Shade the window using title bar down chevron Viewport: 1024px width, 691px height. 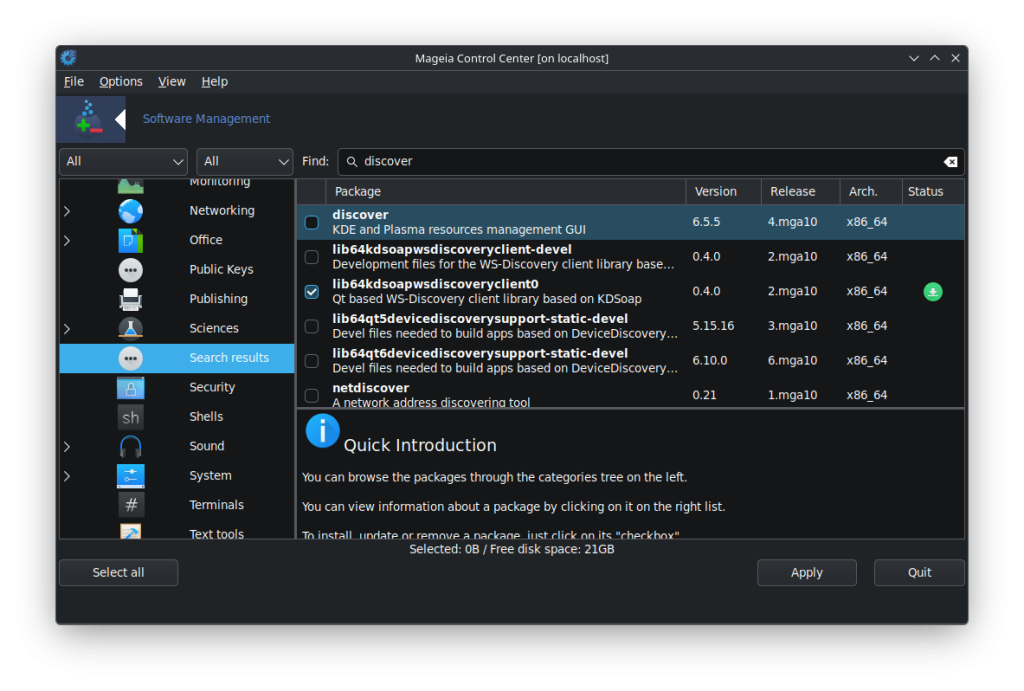tap(914, 58)
